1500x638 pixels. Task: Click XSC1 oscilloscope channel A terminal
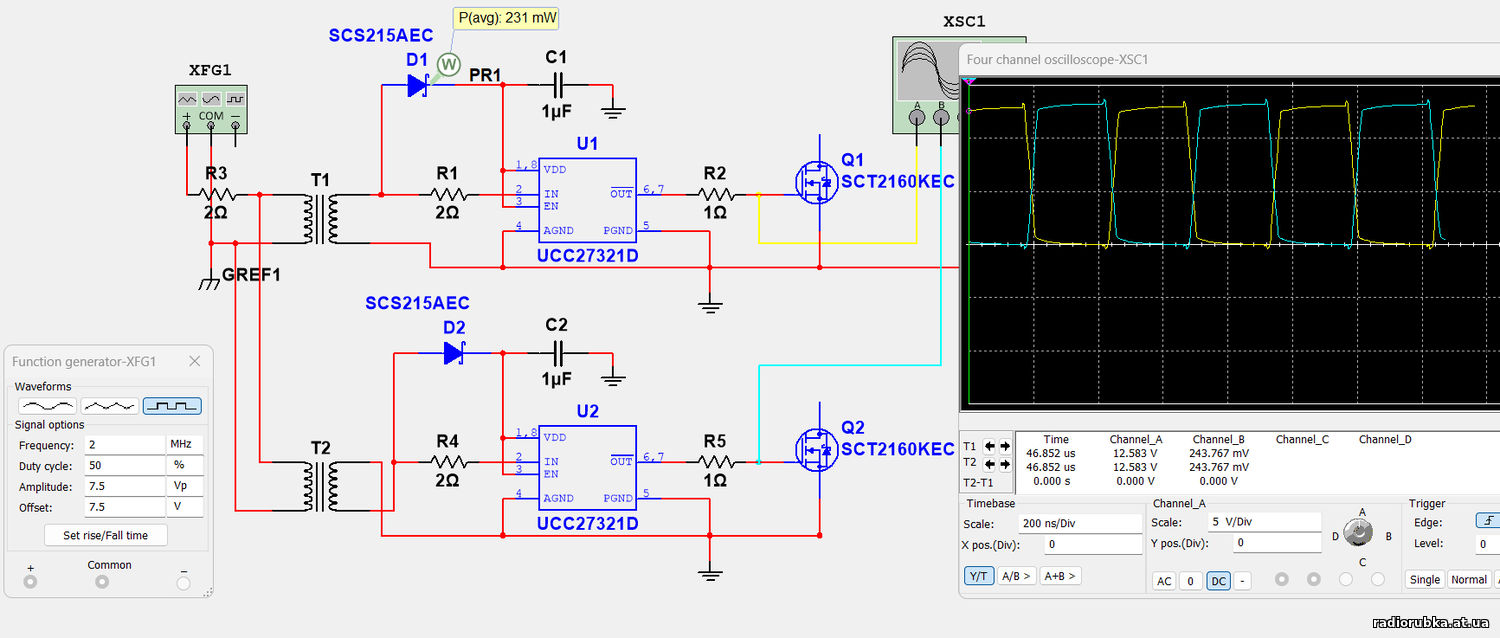(917, 117)
